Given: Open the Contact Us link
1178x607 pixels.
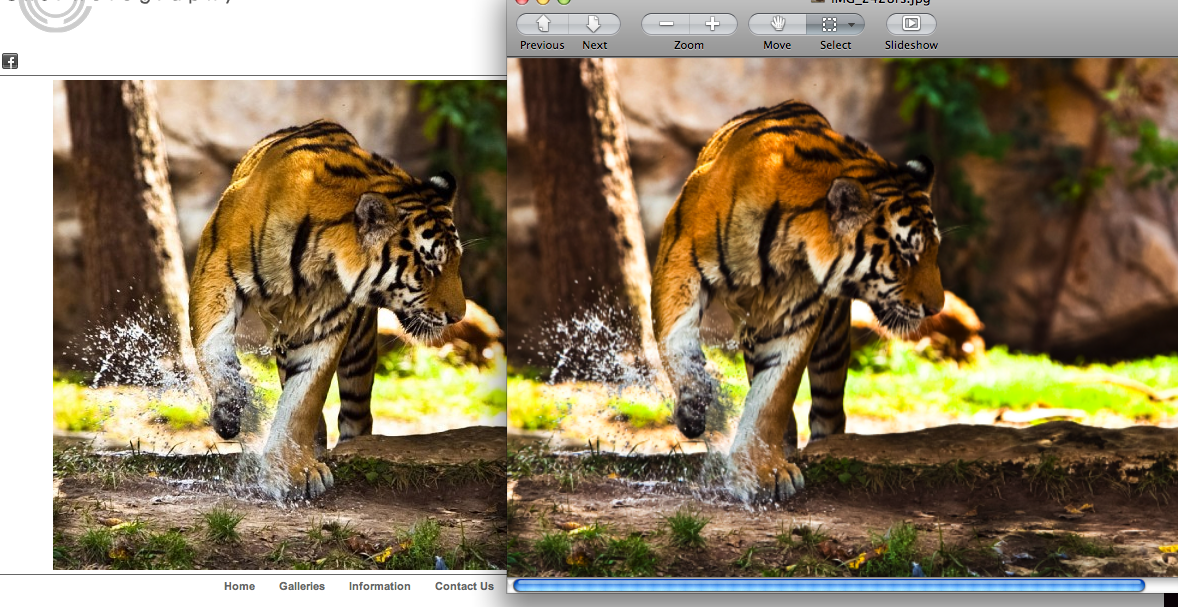Looking at the screenshot, I should pos(464,586).
